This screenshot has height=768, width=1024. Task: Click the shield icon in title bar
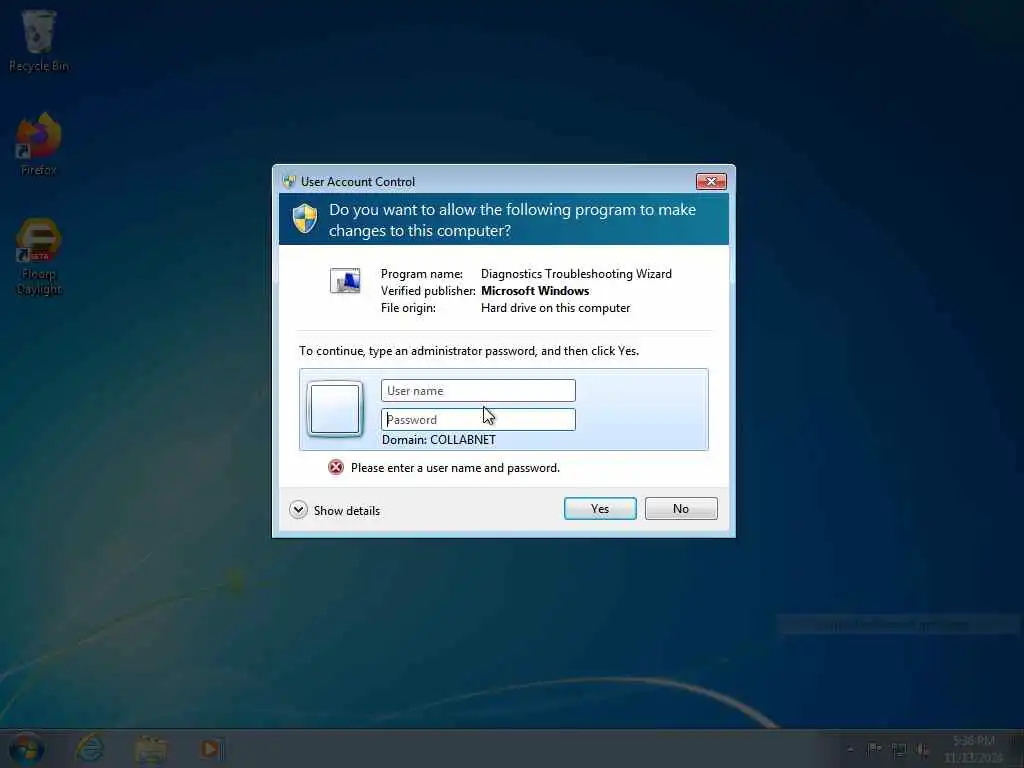(289, 182)
